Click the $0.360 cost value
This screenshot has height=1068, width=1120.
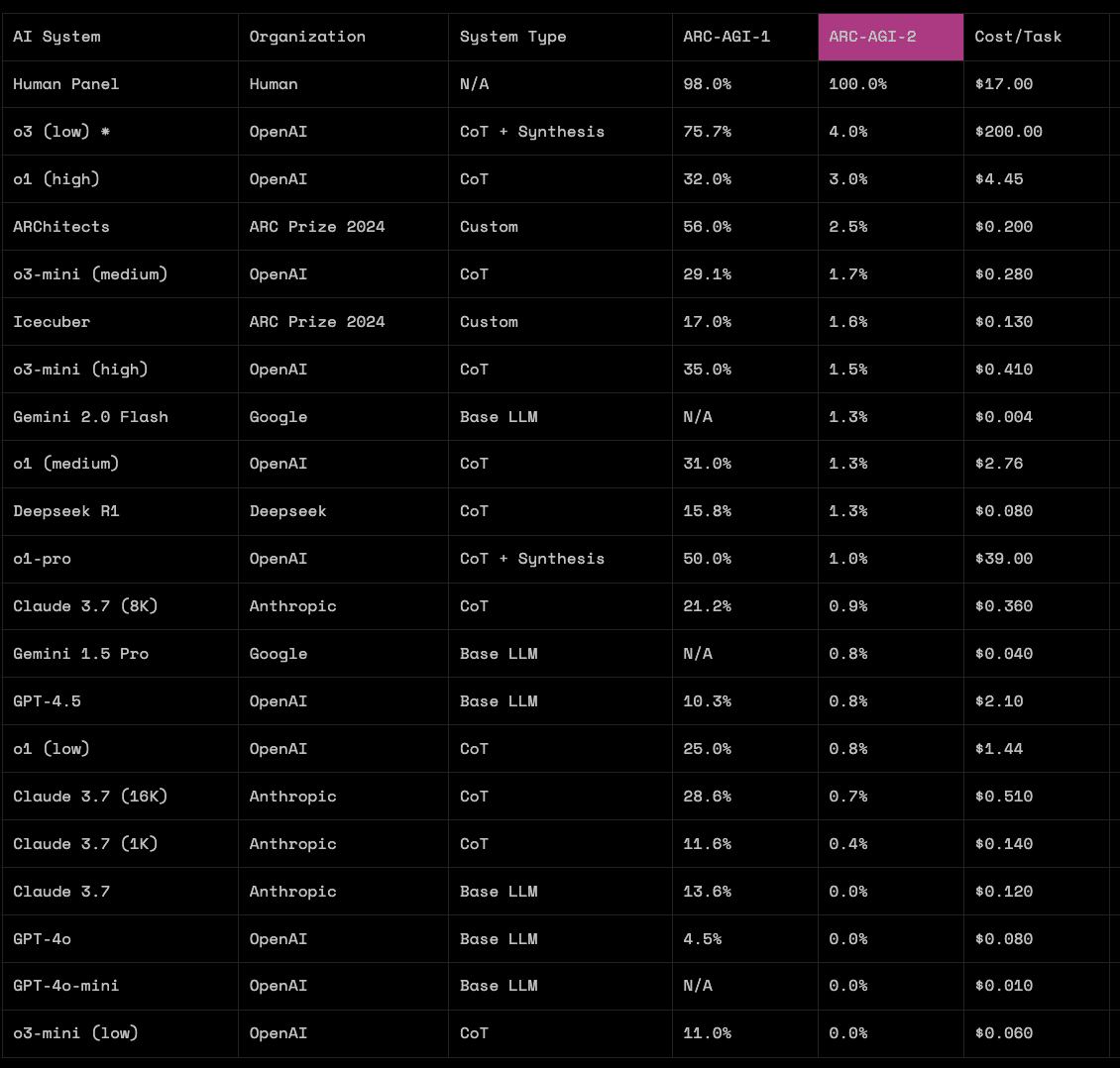coord(1004,606)
